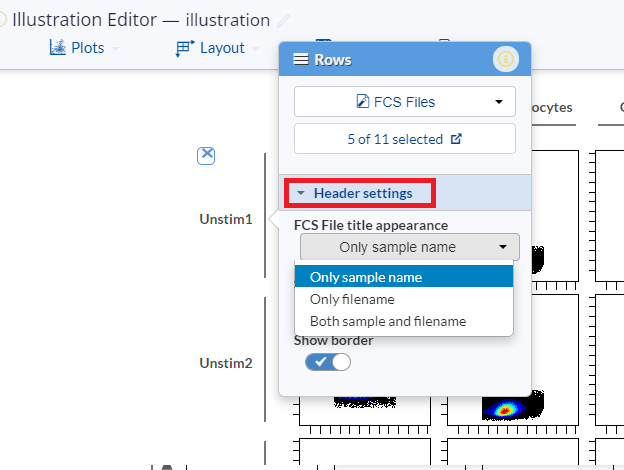
Task: Click the pencil icon next to illustration title
Action: (x=285, y=20)
